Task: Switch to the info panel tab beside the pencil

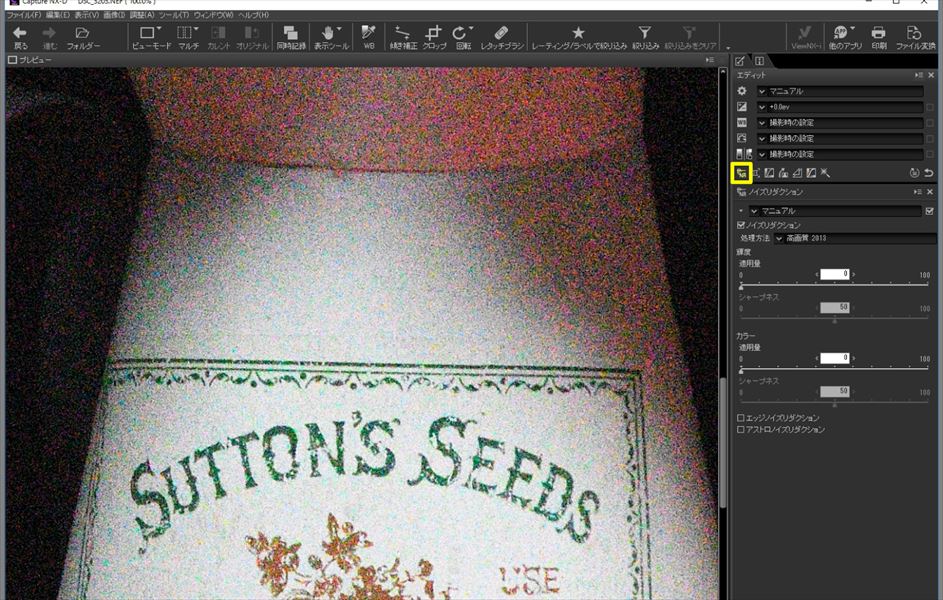Action: 759,61
